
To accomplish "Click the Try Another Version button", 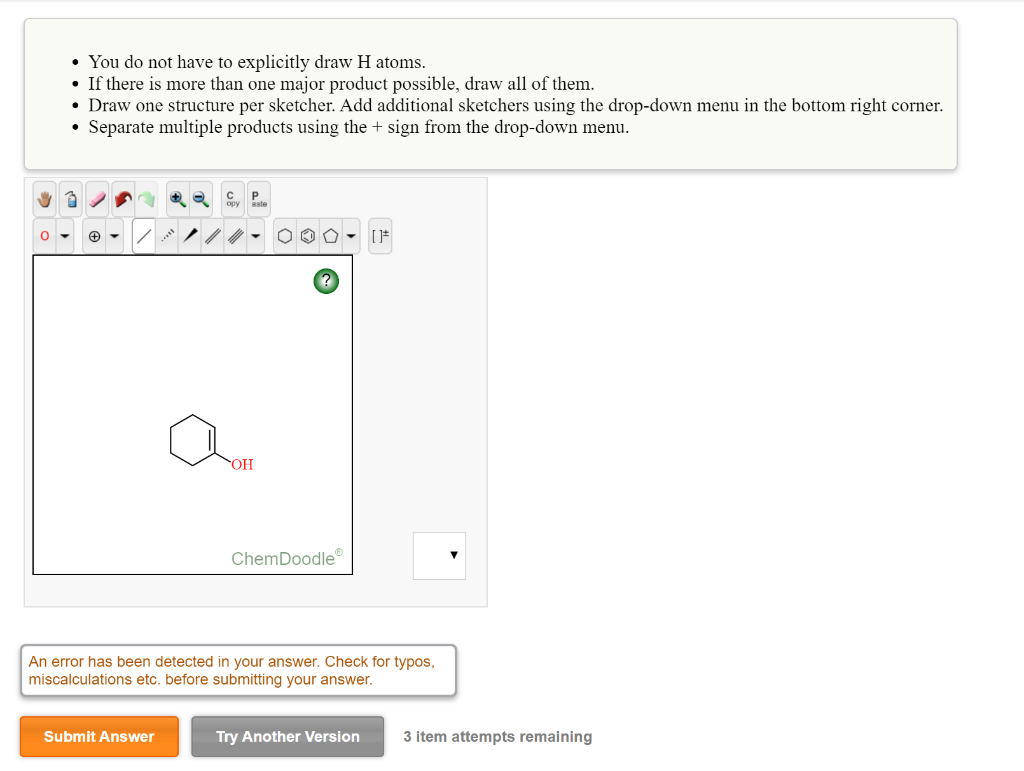I will 287,737.
